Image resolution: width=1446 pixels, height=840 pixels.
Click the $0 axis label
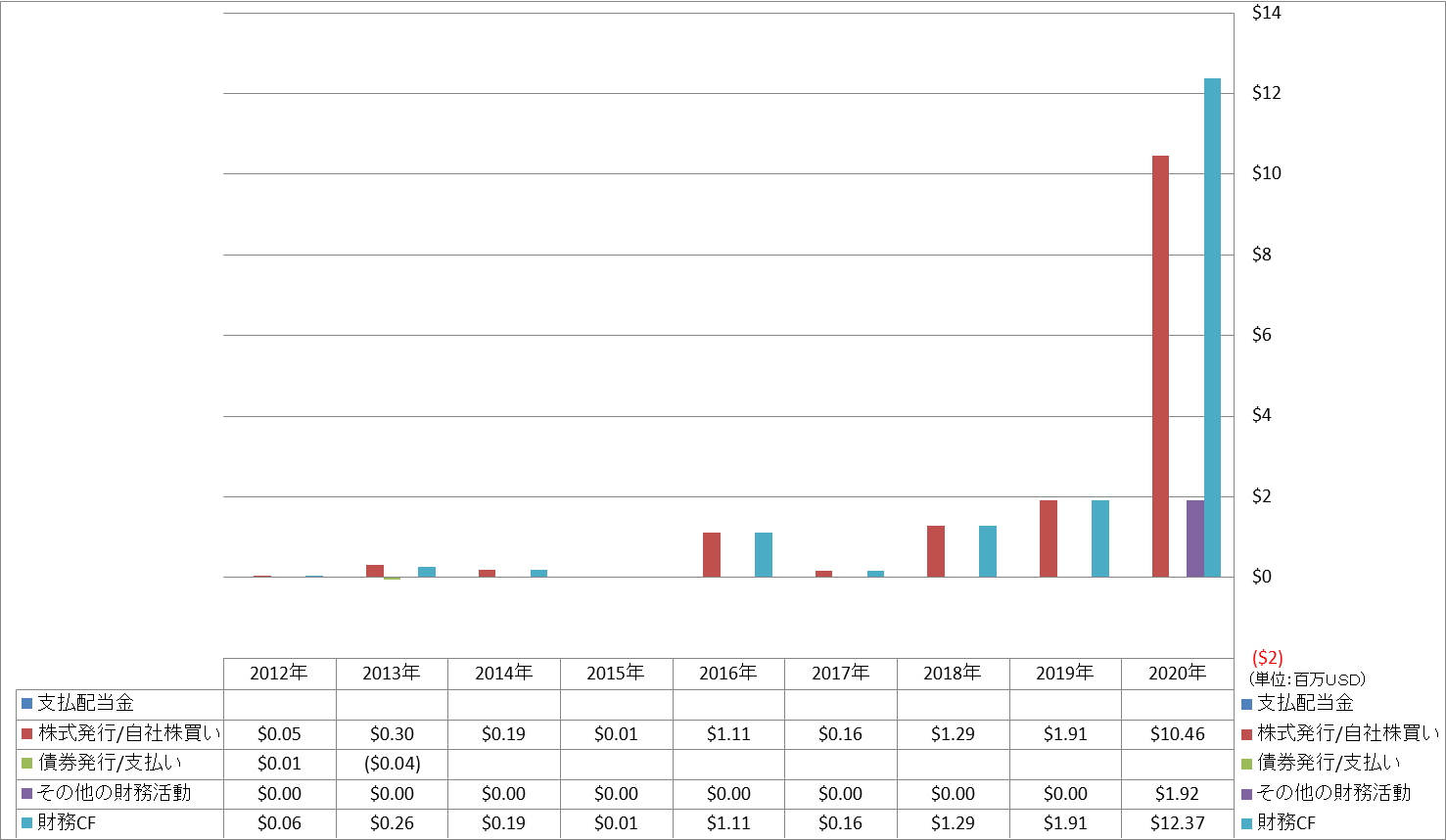click(1262, 577)
